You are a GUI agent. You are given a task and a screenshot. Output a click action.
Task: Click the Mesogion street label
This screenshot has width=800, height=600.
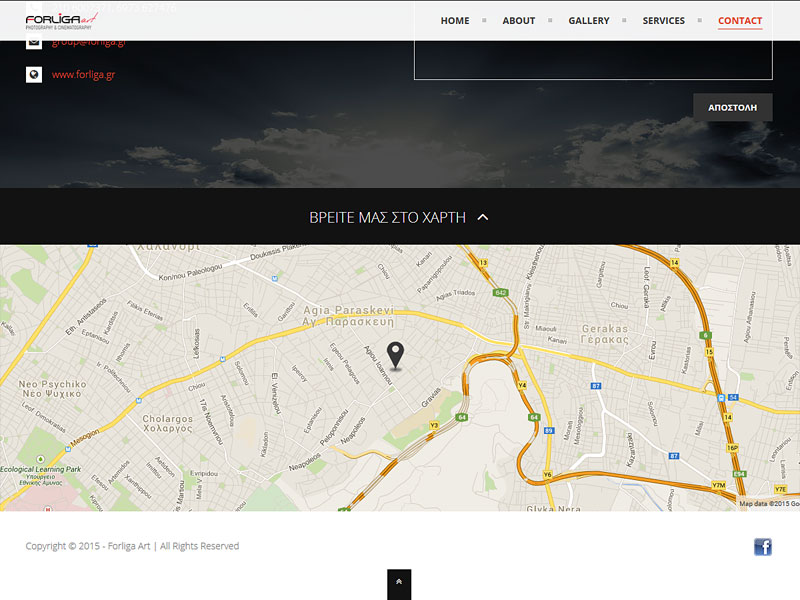point(85,437)
